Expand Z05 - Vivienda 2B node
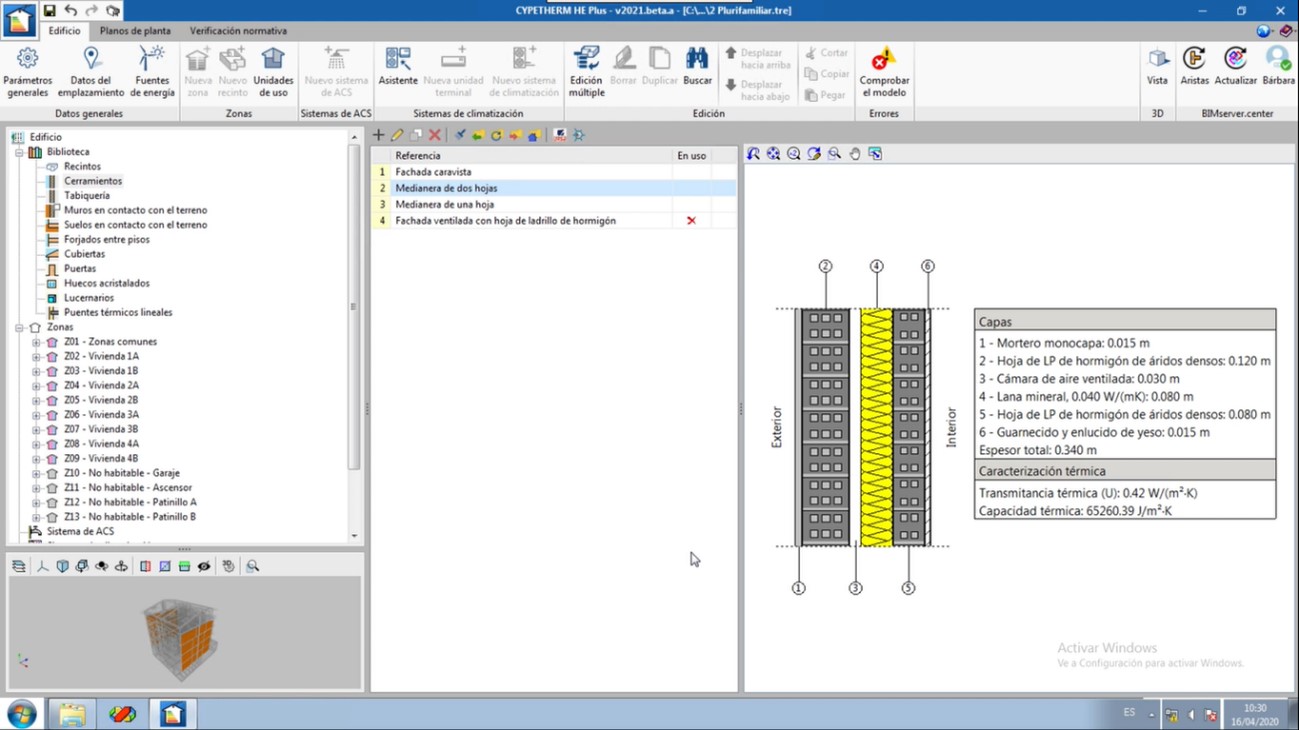The height and width of the screenshot is (730, 1299). point(36,400)
